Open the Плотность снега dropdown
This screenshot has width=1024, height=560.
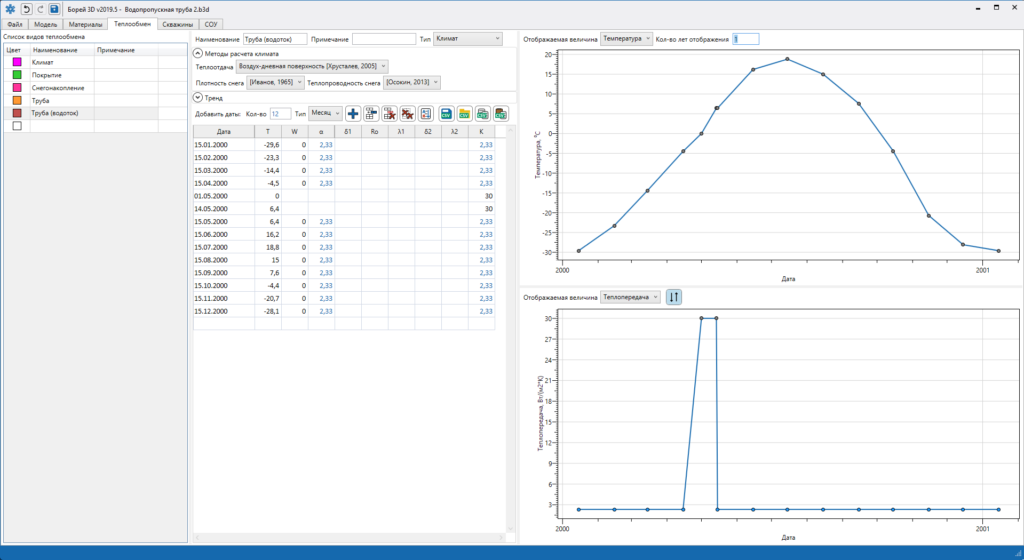(276, 82)
